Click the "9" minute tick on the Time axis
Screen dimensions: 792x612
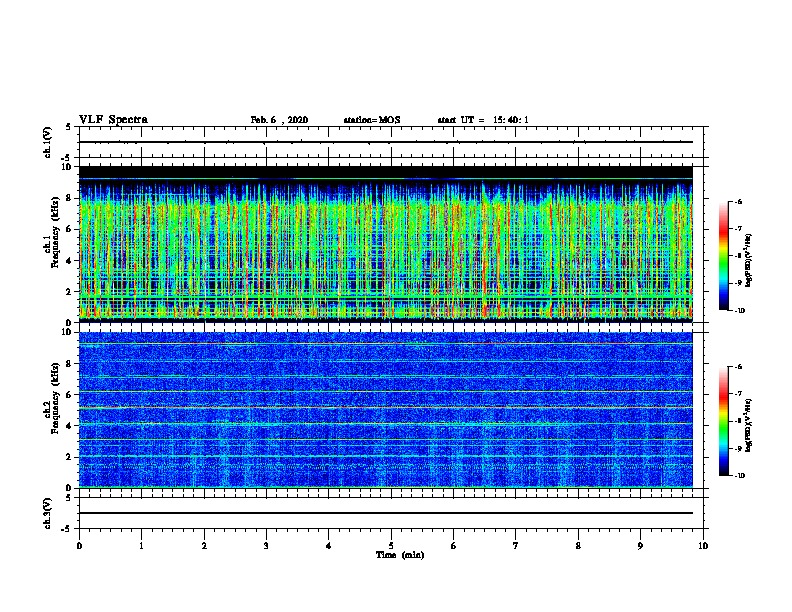pos(640,546)
